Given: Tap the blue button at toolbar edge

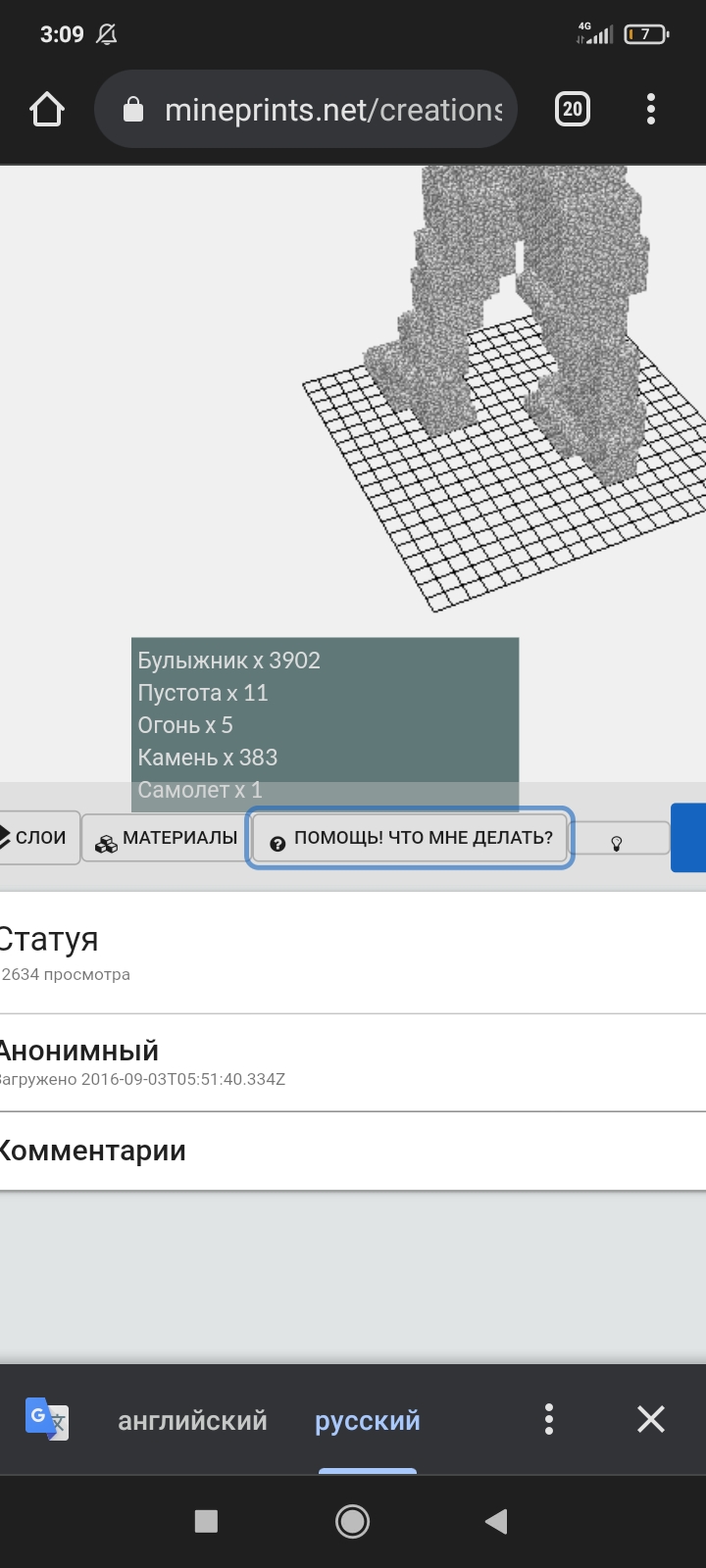Looking at the screenshot, I should pos(688,838).
